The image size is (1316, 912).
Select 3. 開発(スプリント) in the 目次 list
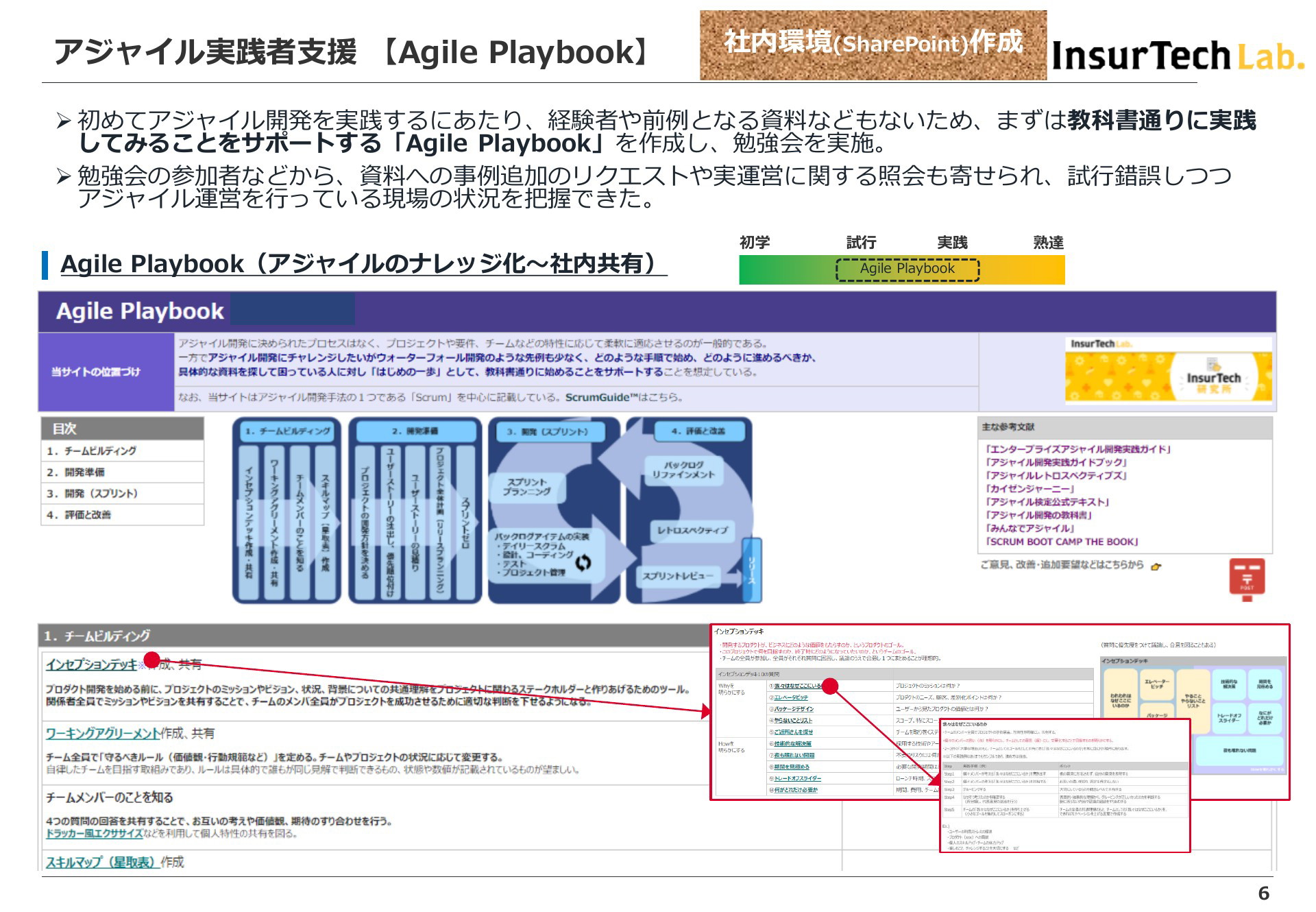(122, 493)
